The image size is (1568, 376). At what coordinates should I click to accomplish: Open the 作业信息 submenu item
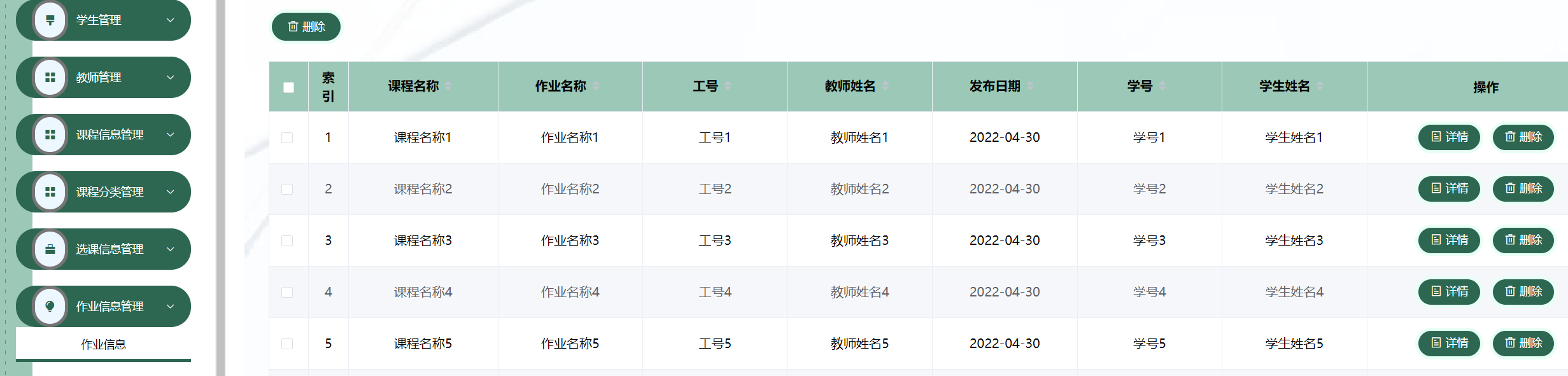[x=103, y=345]
